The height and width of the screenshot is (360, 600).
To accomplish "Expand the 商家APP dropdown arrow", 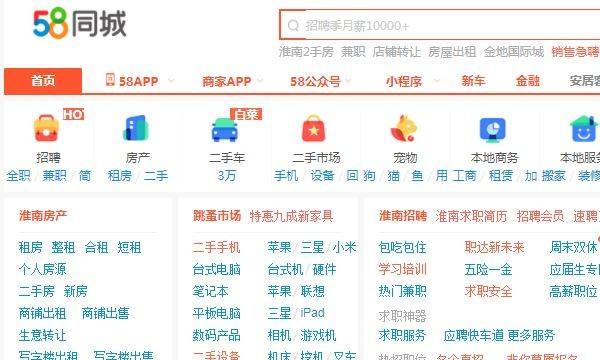I will tap(260, 80).
